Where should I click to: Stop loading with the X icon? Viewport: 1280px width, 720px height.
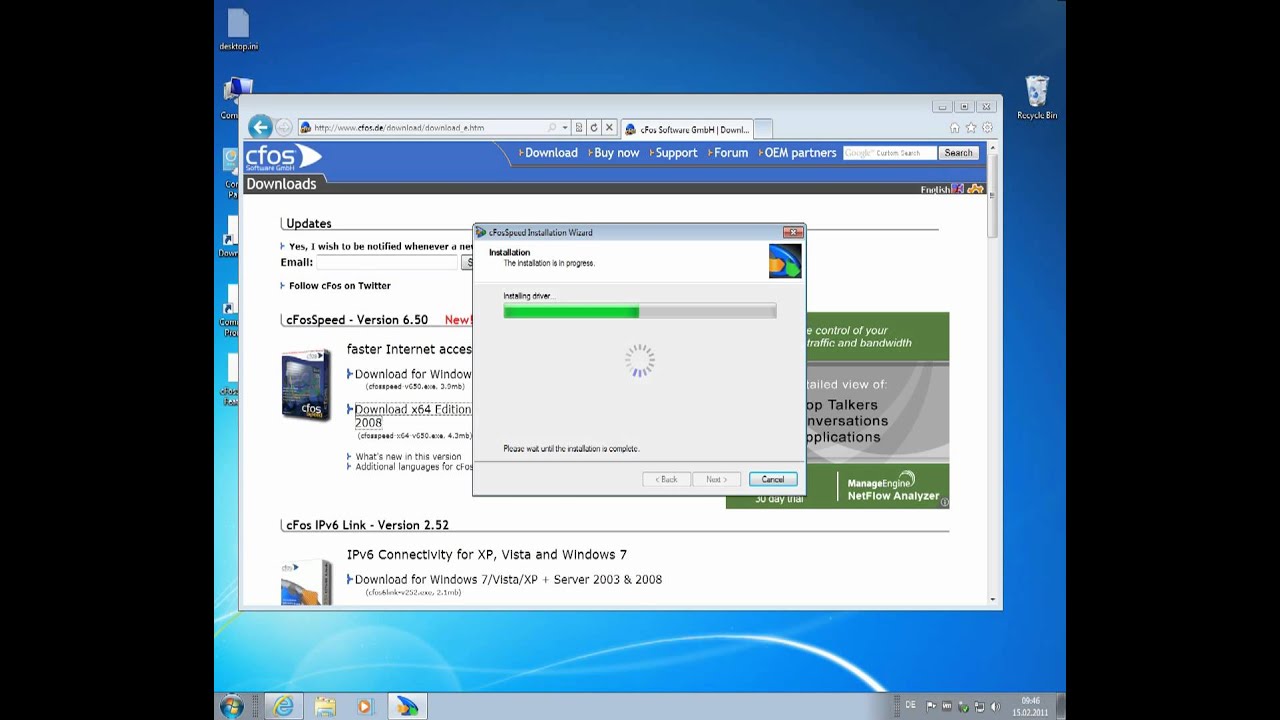(608, 128)
